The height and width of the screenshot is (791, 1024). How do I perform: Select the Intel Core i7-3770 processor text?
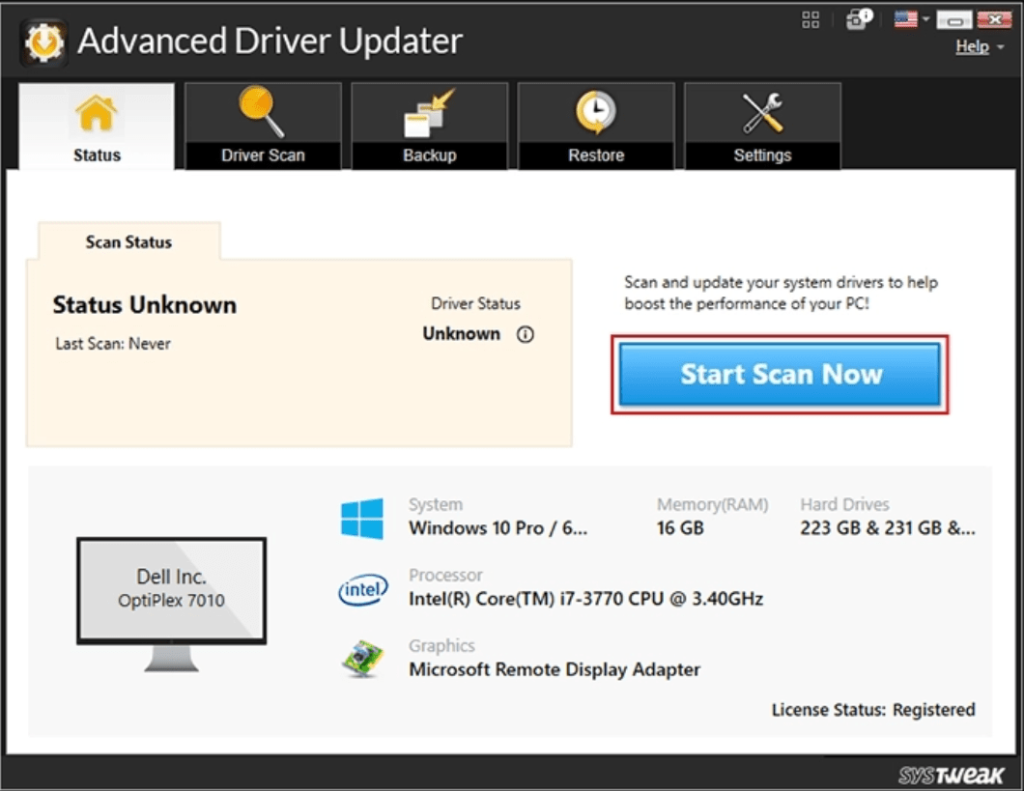[586, 599]
